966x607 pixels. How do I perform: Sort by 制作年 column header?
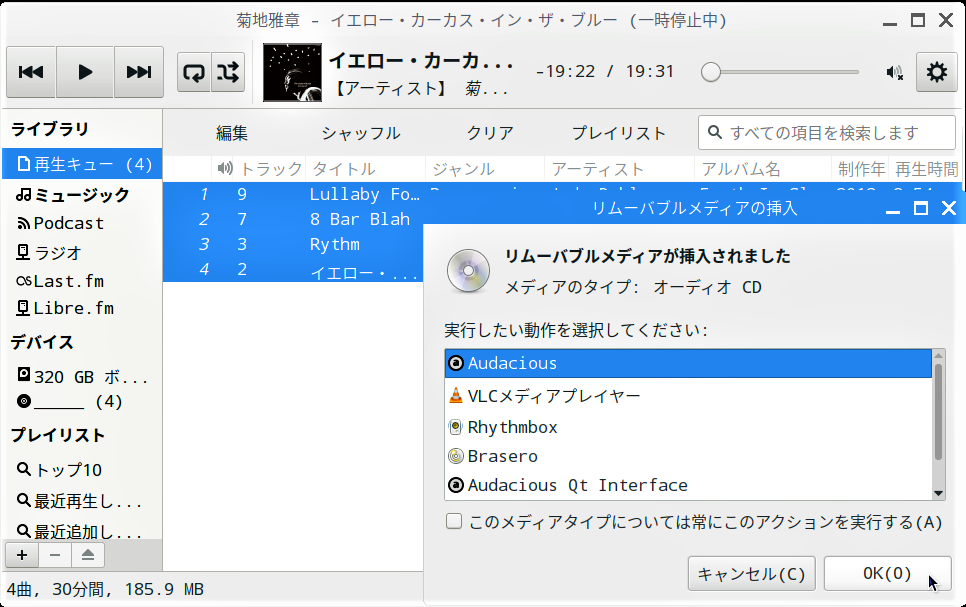point(861,169)
